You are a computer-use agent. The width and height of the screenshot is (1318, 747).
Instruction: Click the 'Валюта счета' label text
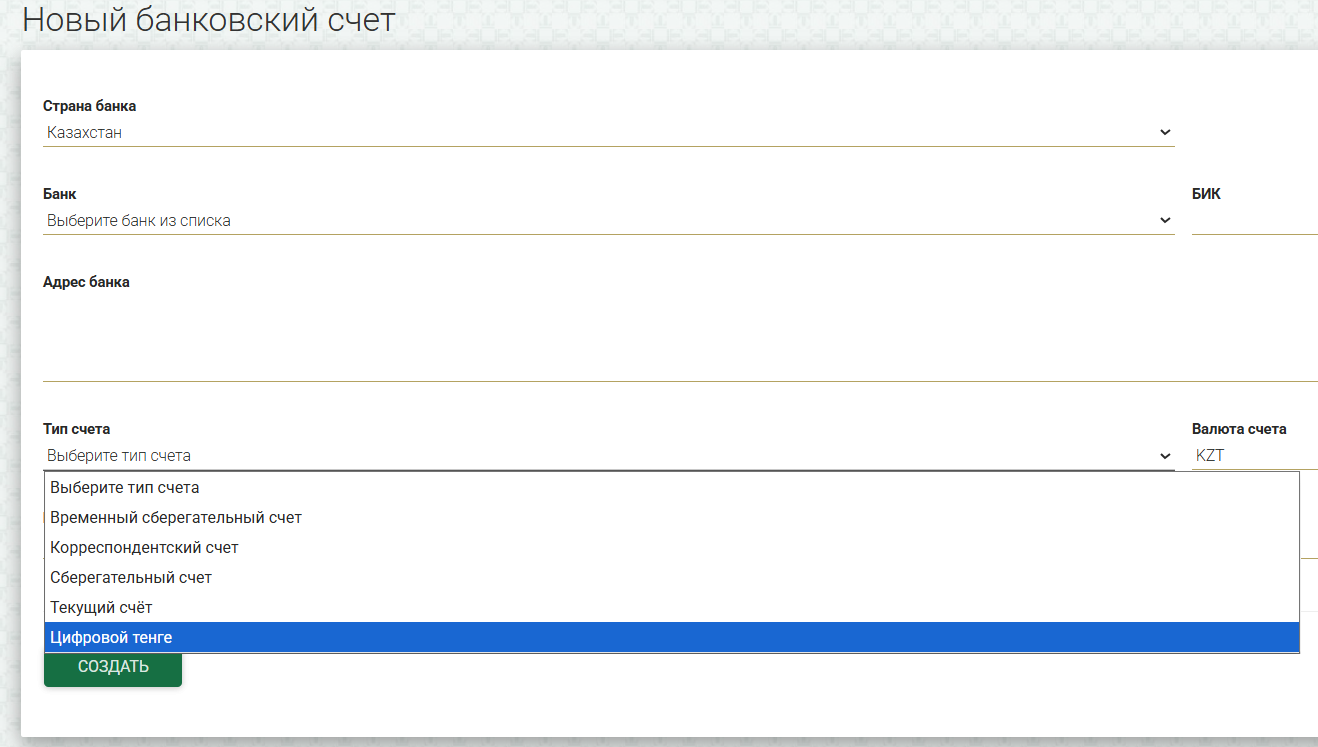coord(1239,429)
